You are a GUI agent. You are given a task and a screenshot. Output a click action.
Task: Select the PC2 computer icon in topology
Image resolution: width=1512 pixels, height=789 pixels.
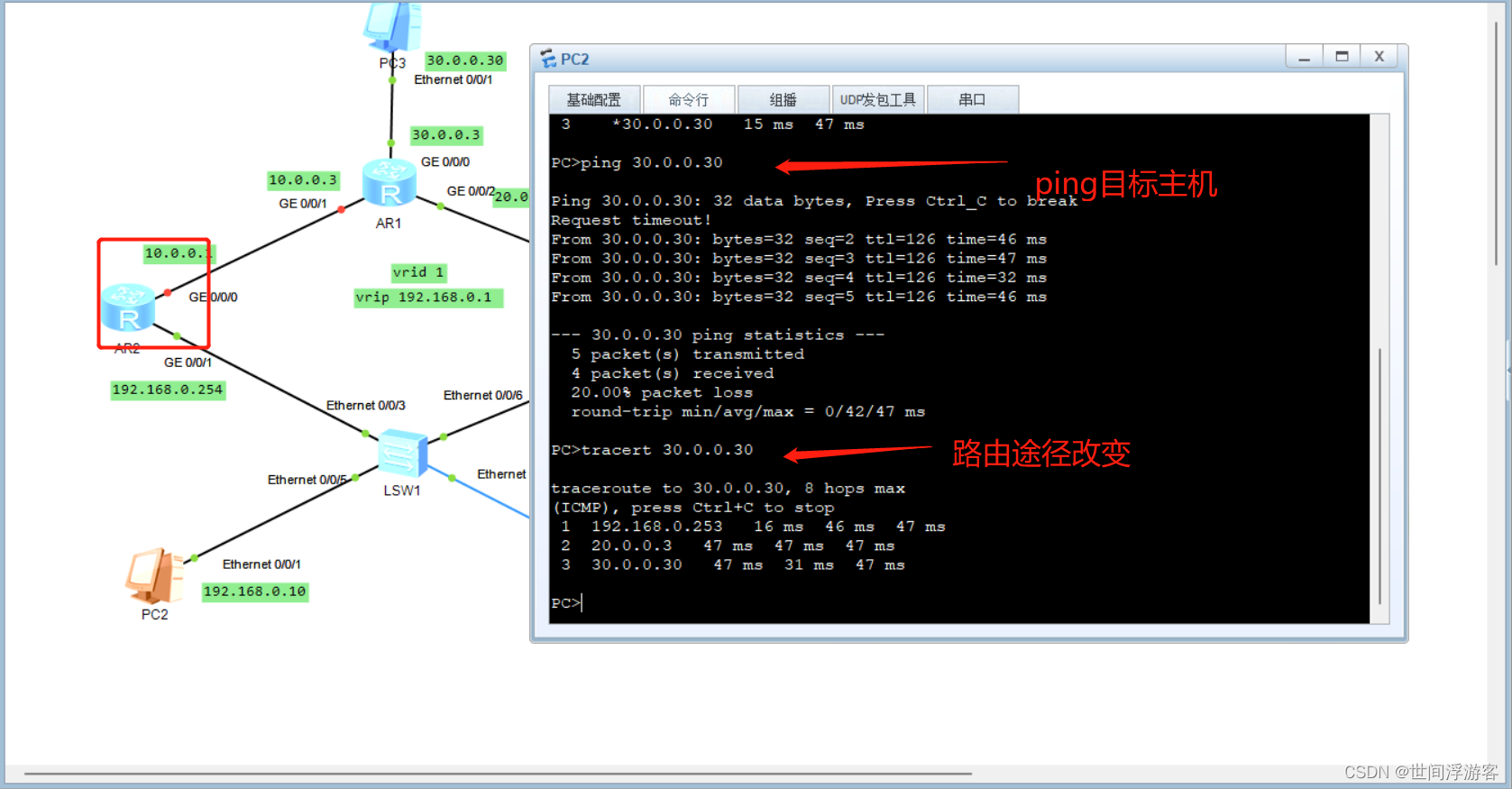click(154, 576)
